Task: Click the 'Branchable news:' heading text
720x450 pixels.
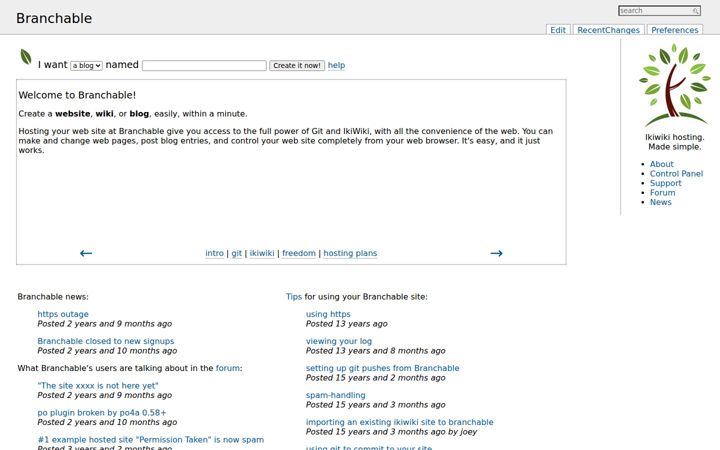Action: (x=53, y=297)
